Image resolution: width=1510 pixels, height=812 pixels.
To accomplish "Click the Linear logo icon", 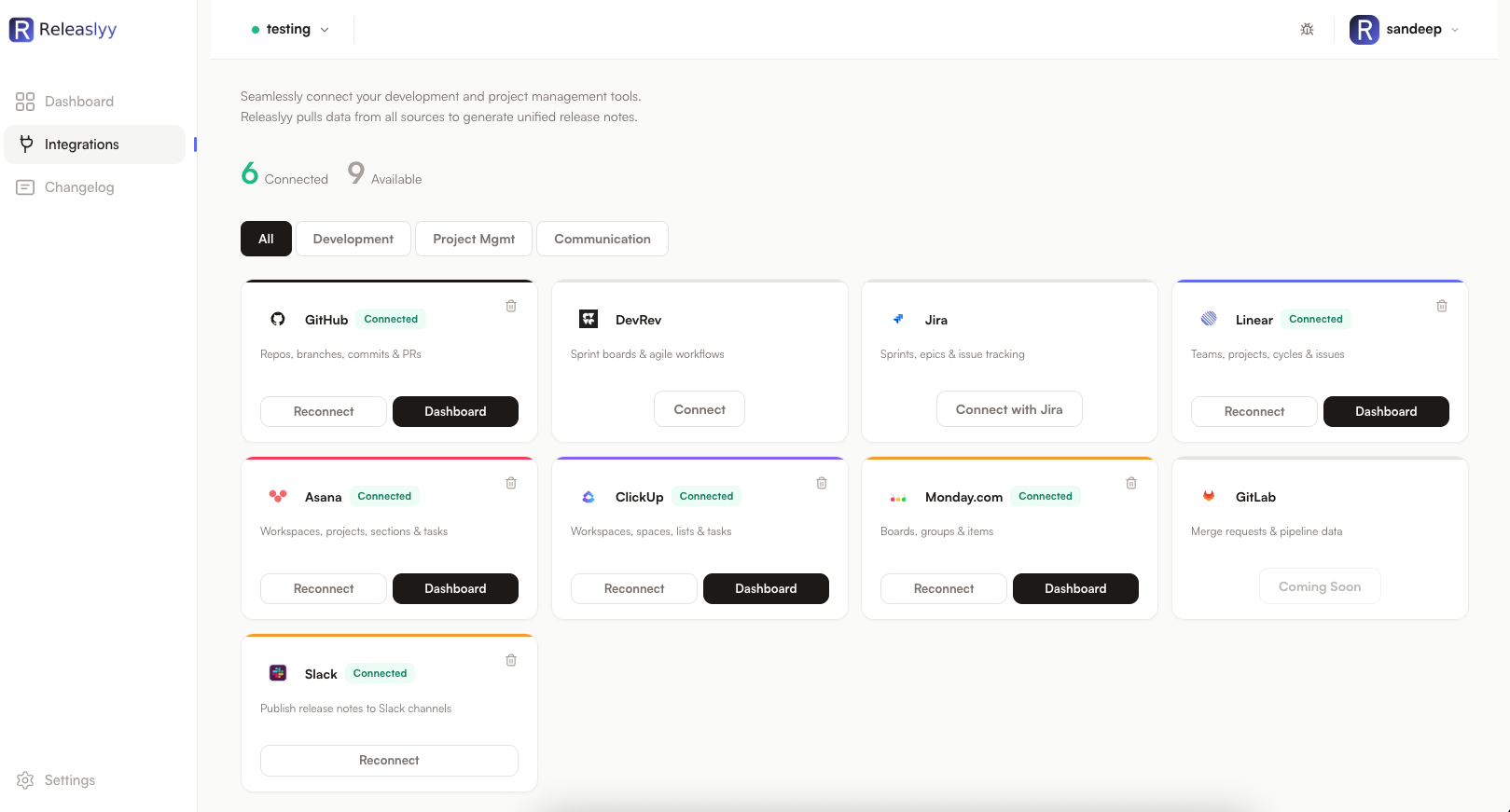I will coord(1209,319).
